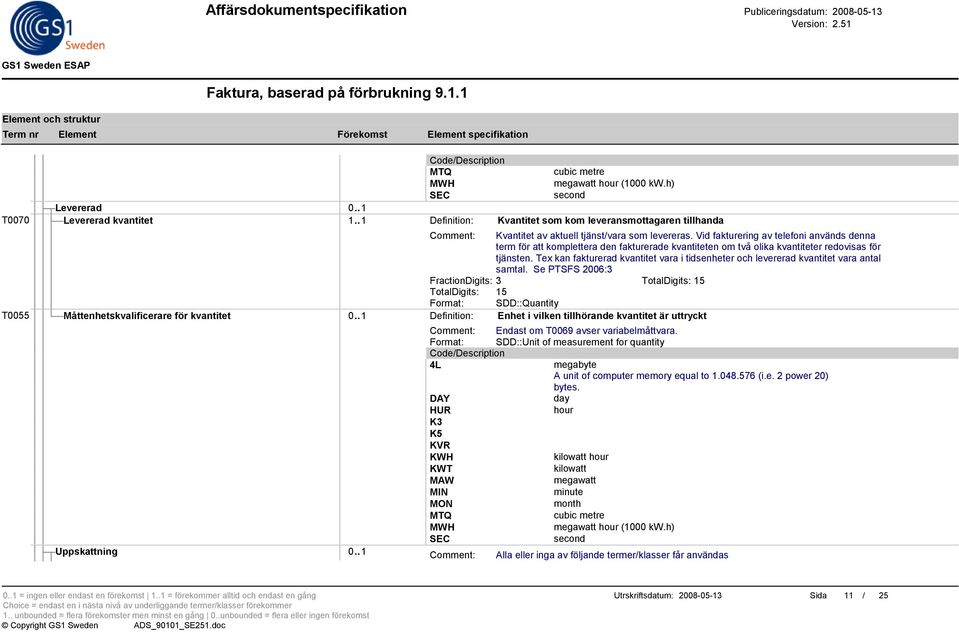Click the 'Faktura, baserad på förbrukning 9.1.1' heading

tap(336, 93)
